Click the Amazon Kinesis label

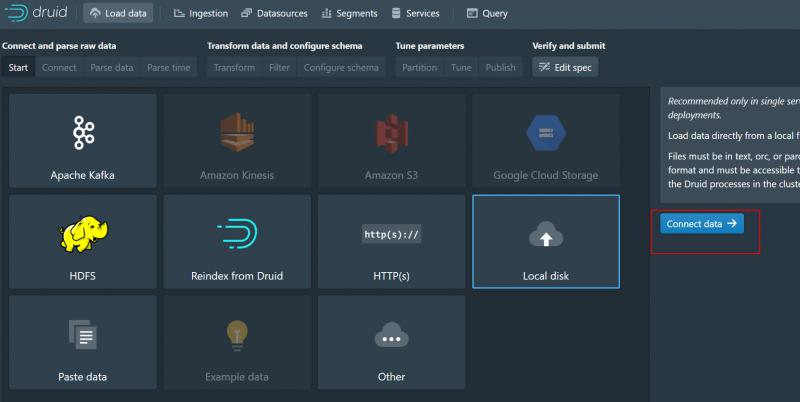pyautogui.click(x=237, y=175)
